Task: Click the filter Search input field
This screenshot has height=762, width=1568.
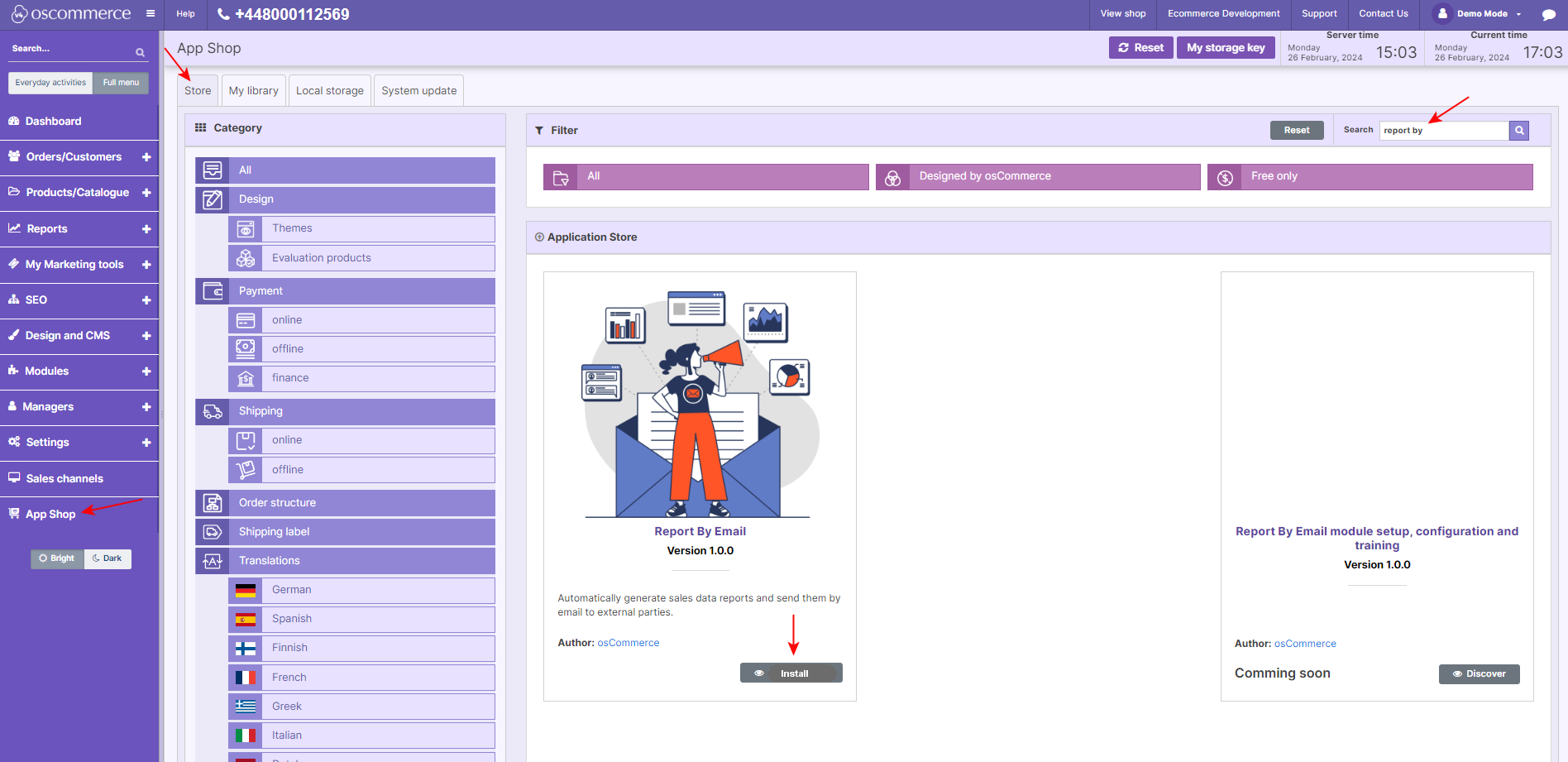Action: point(1444,131)
